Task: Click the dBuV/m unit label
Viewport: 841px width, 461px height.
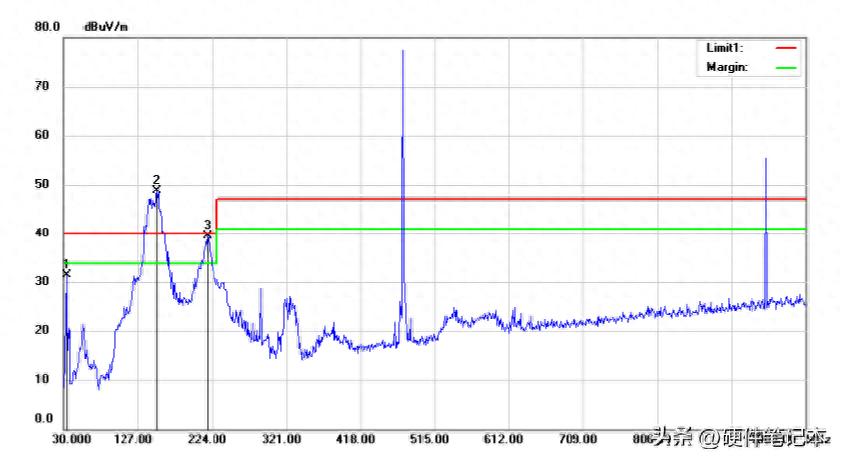Action: pos(106,27)
